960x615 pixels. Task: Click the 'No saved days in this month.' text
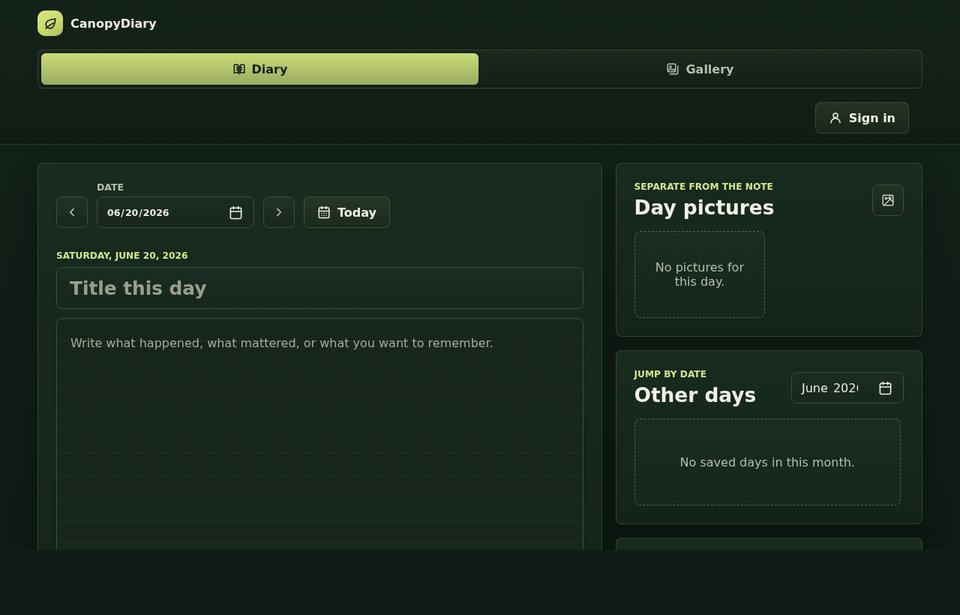point(767,462)
